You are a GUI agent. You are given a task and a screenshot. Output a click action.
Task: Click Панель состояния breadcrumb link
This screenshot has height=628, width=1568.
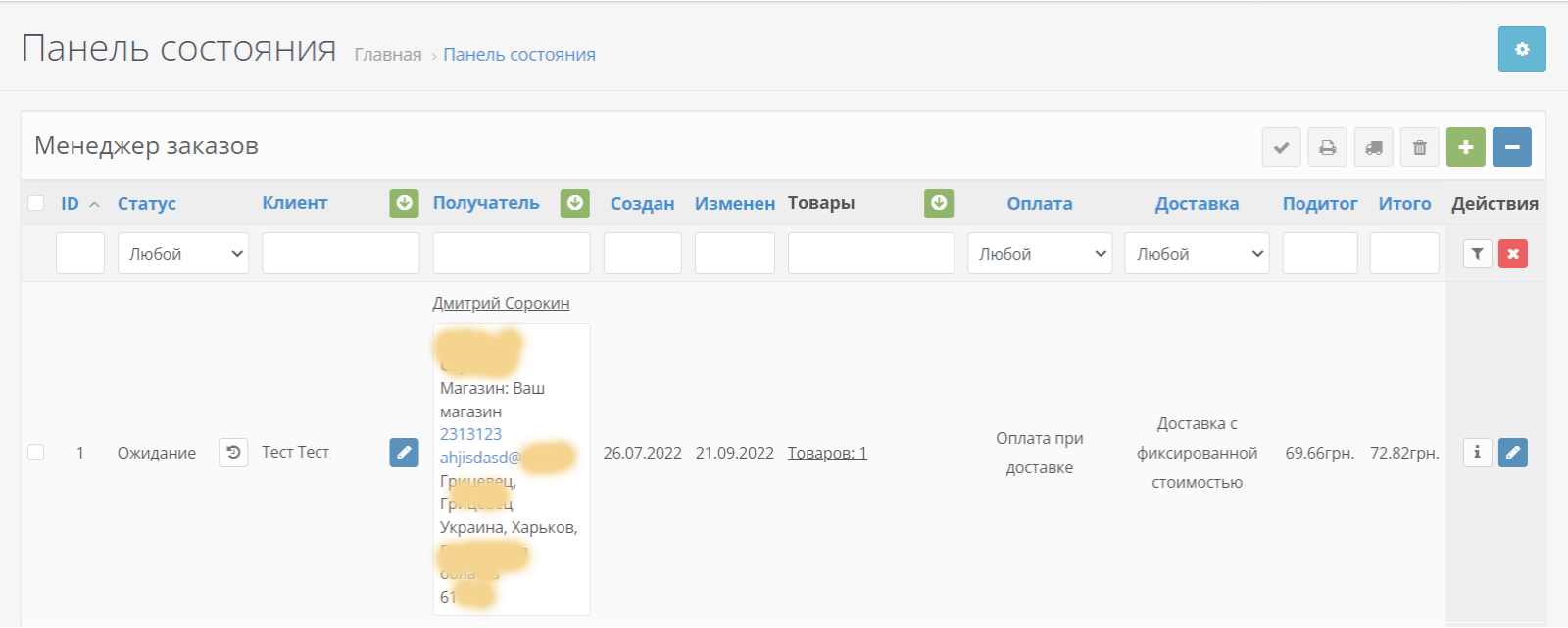coord(519,55)
